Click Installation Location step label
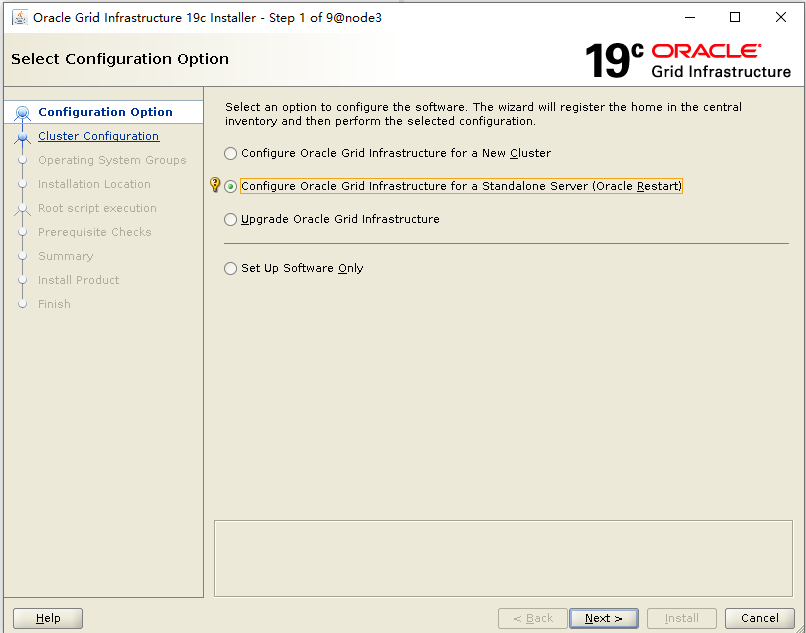The width and height of the screenshot is (806, 633). click(x=94, y=184)
